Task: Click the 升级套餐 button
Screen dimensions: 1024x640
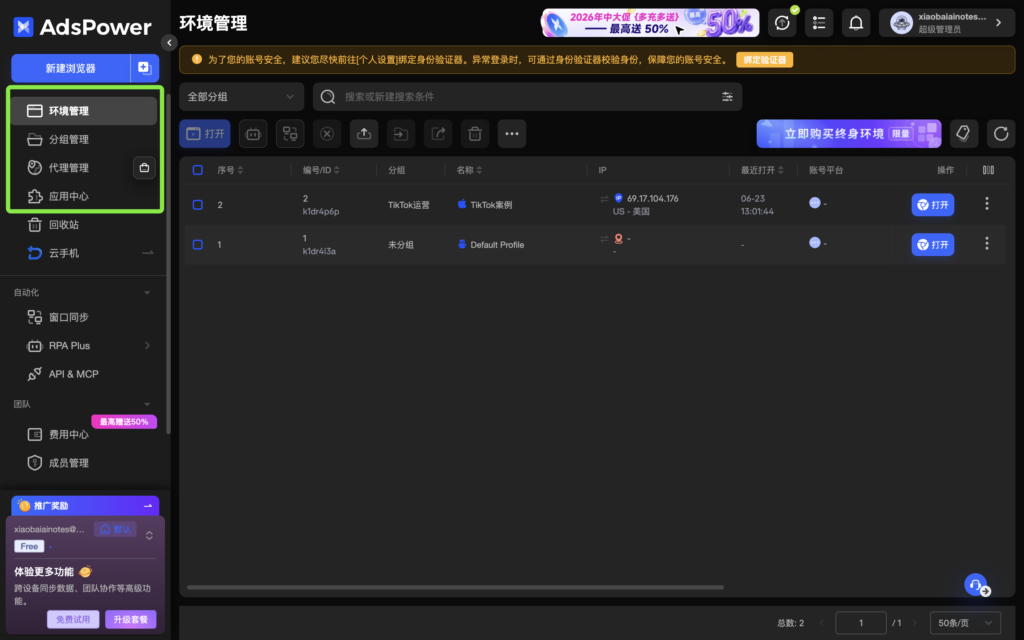Action: (x=131, y=619)
